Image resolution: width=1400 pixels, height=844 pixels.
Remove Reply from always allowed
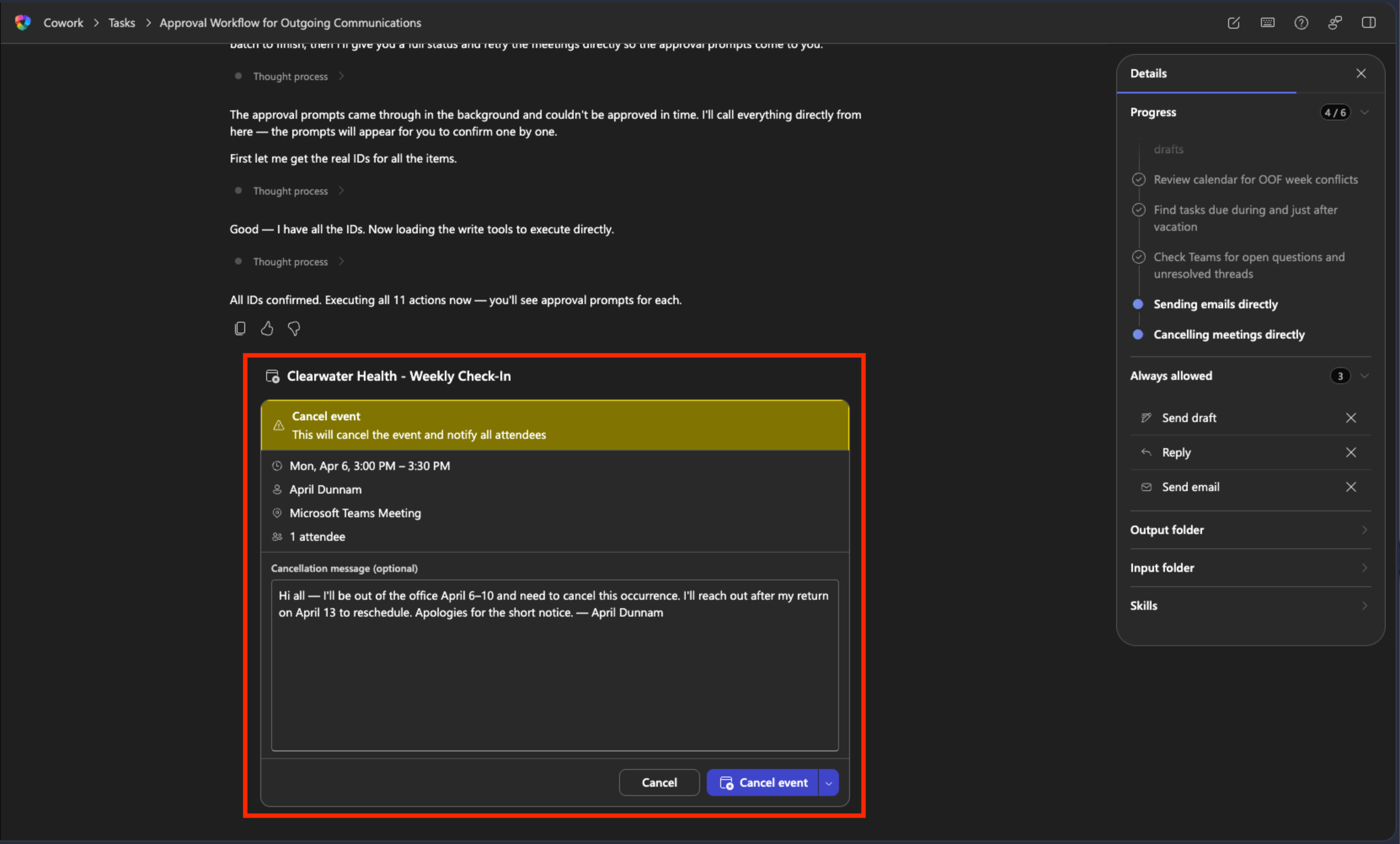click(x=1351, y=453)
